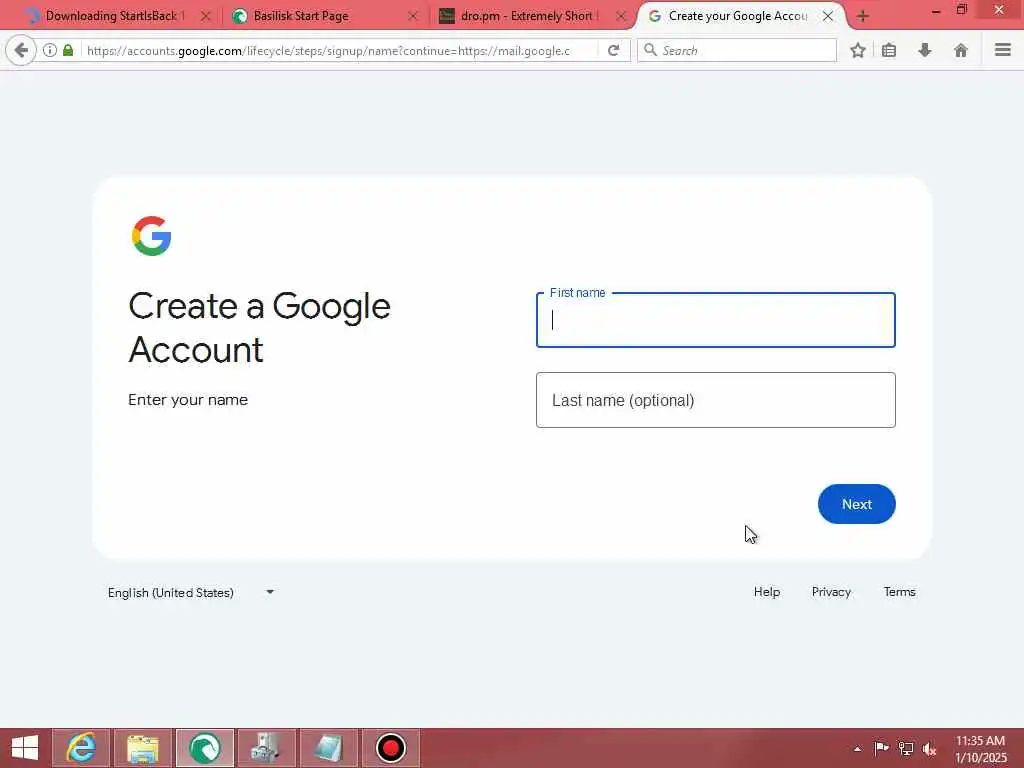Click the address bar URL

click(x=328, y=50)
